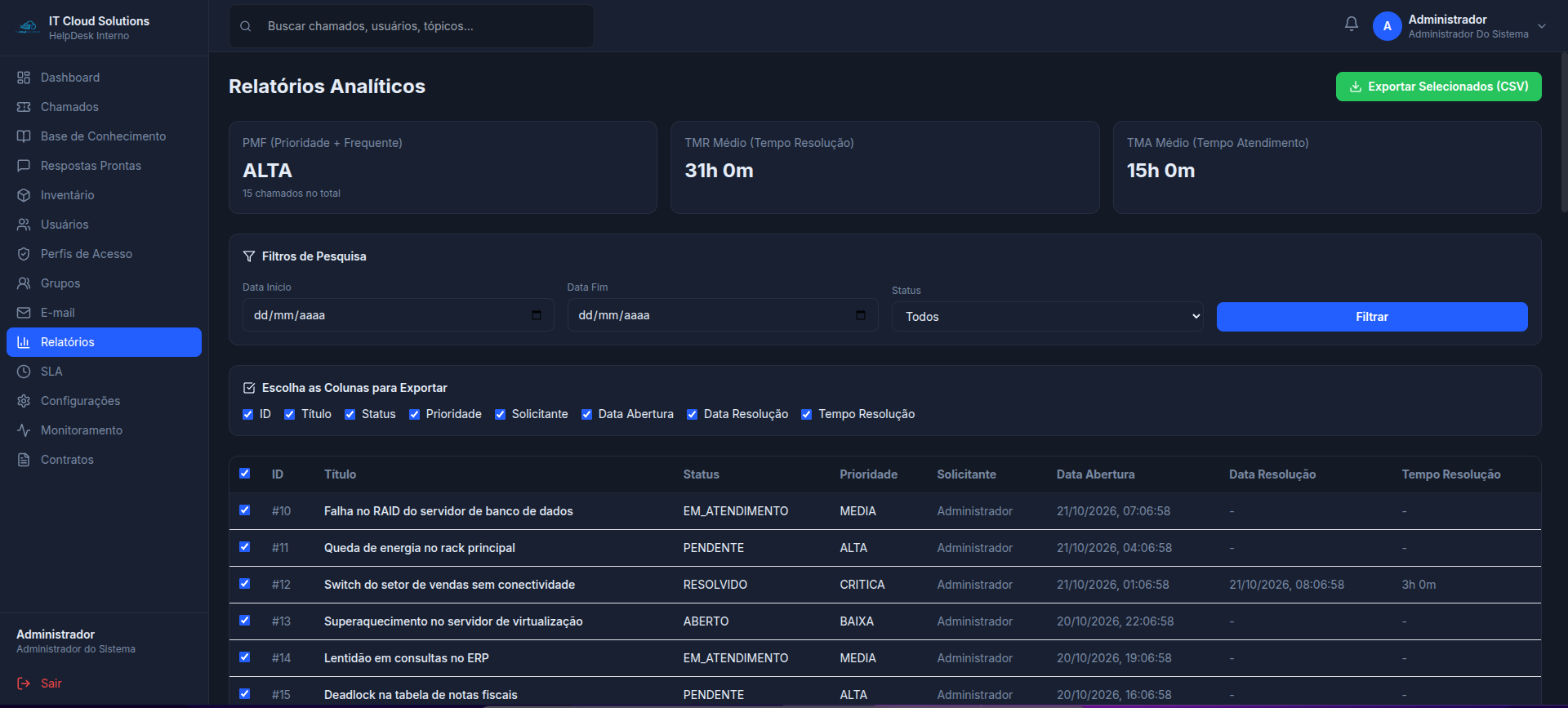The image size is (1568, 708).
Task: Open Contratos menu item
Action: (104, 460)
